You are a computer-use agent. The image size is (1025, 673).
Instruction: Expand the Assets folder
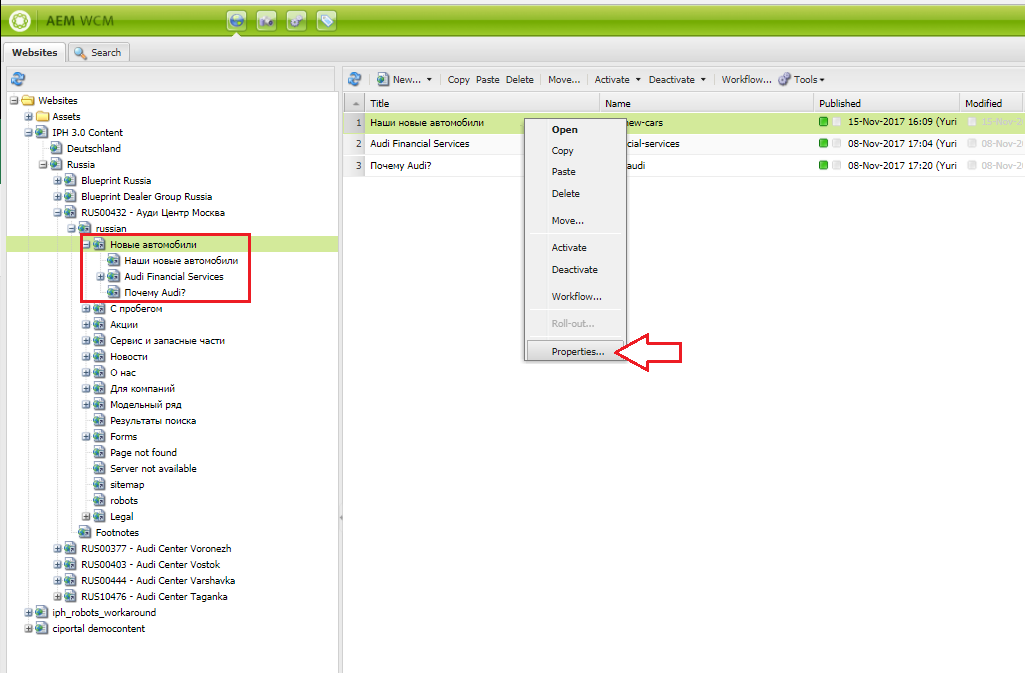[x=28, y=116]
